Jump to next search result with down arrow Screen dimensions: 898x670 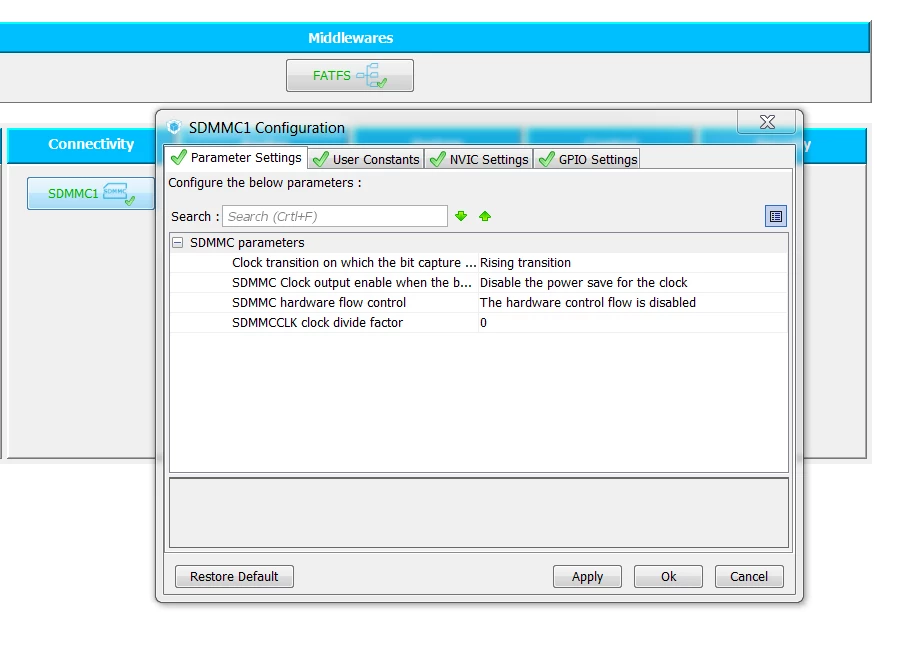(x=460, y=216)
